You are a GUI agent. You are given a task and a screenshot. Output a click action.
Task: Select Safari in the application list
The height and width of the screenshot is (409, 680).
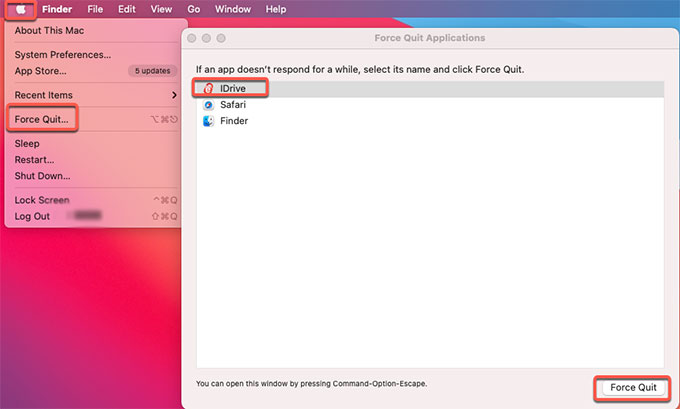coord(233,105)
